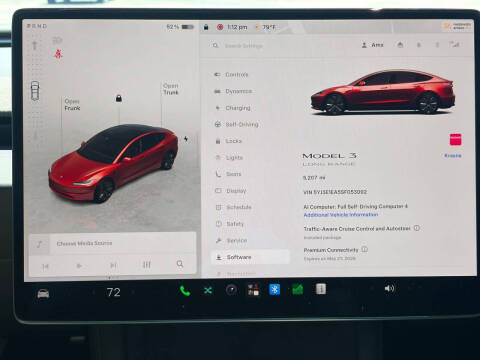
Task: Tap the car icon in bottom bar
Action: 43,293
